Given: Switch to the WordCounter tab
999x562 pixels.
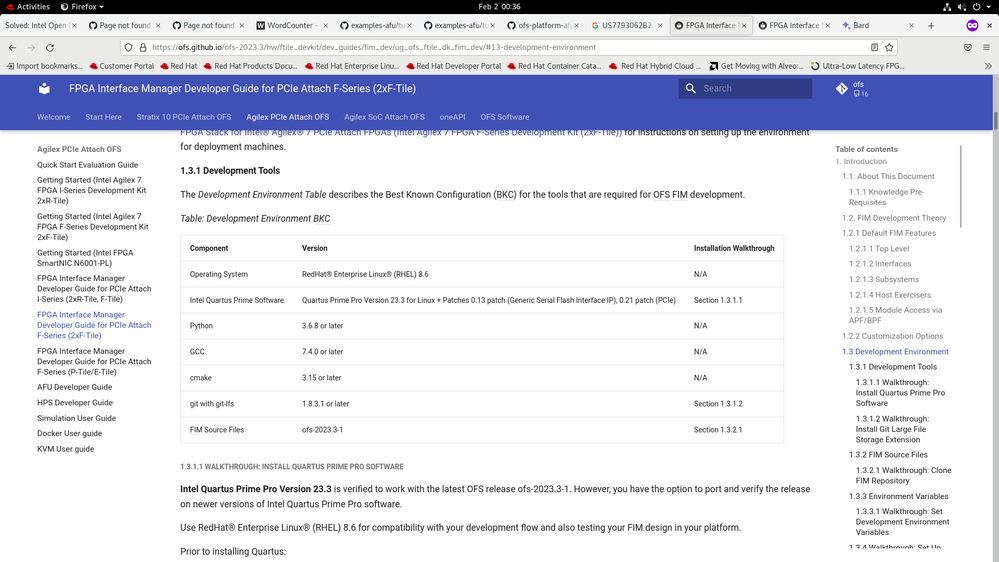Looking at the screenshot, I should pos(292,25).
